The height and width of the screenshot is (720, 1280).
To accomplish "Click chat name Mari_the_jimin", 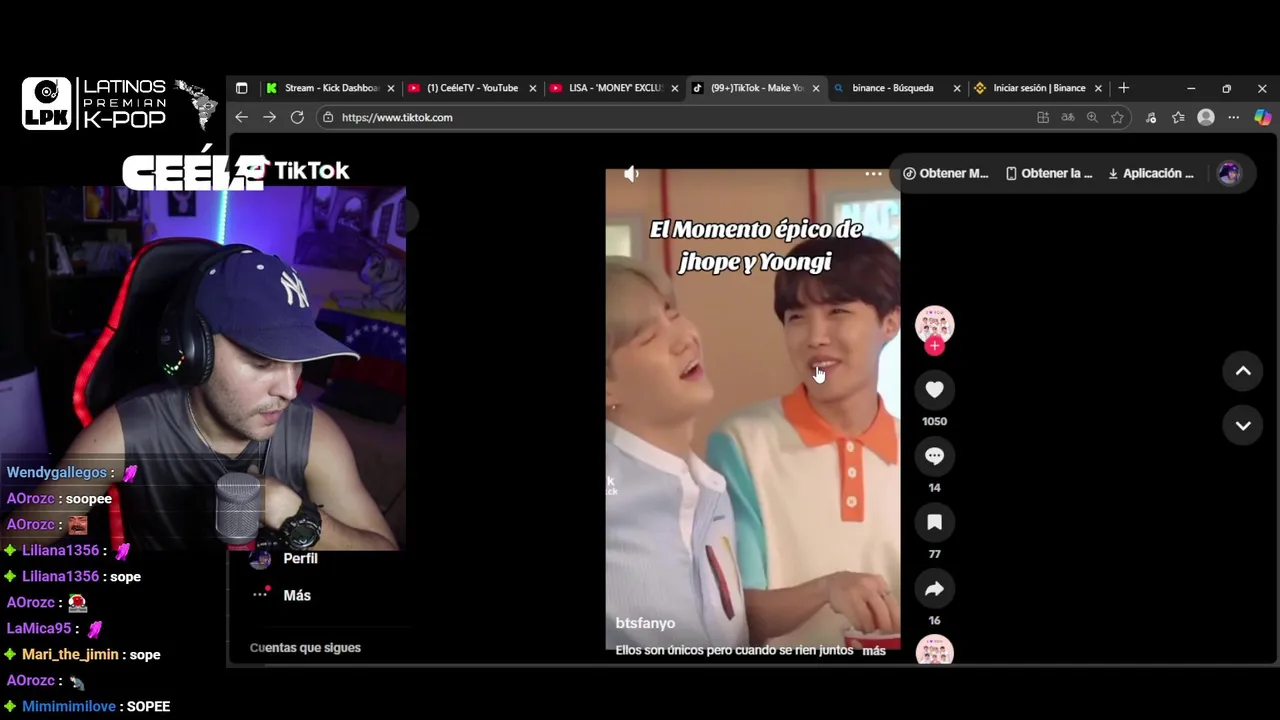I will 70,654.
